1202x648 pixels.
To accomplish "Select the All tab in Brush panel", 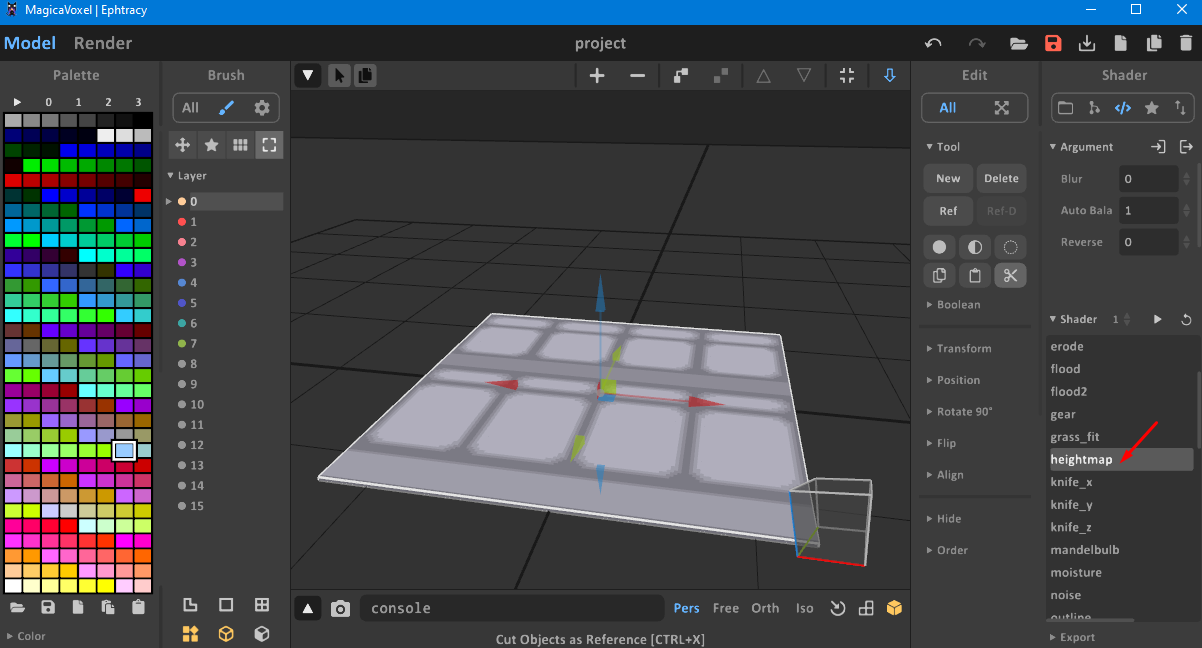I will coord(190,108).
